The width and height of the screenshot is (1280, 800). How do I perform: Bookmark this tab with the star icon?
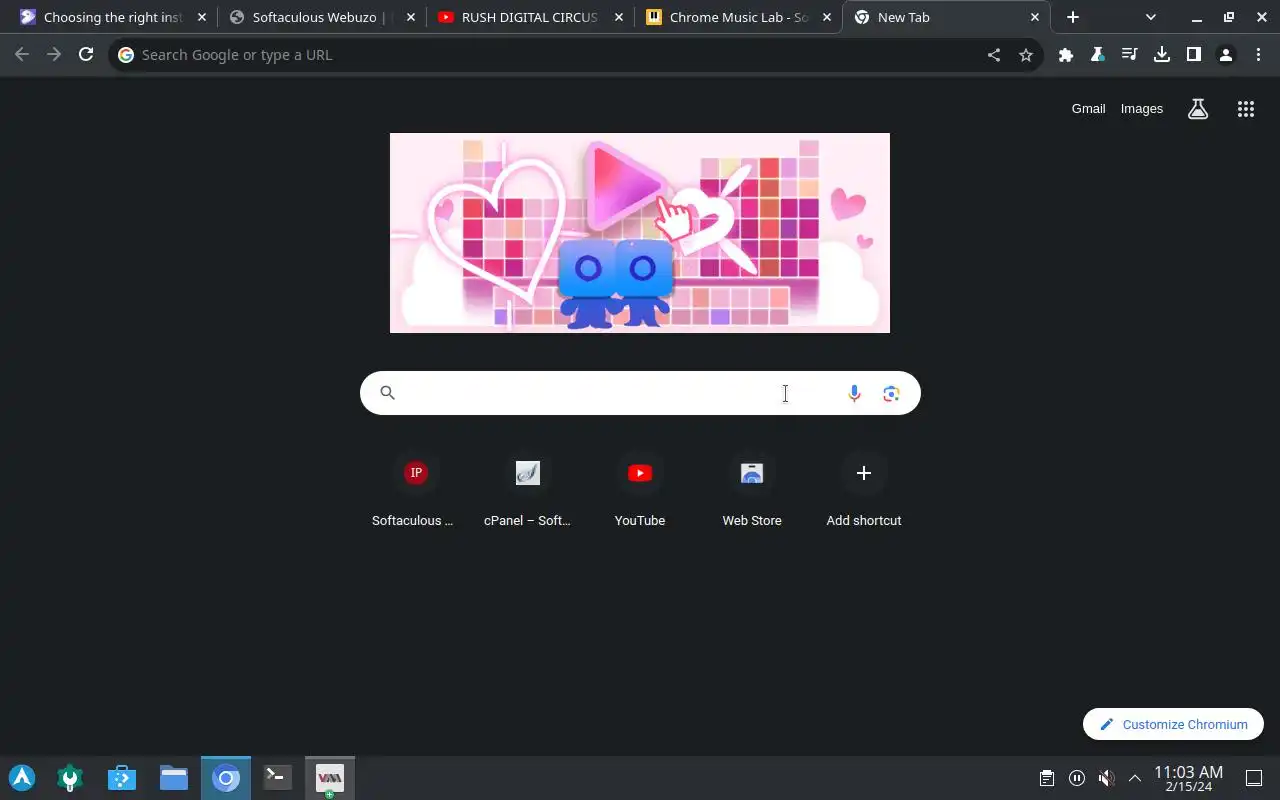[x=1026, y=55]
